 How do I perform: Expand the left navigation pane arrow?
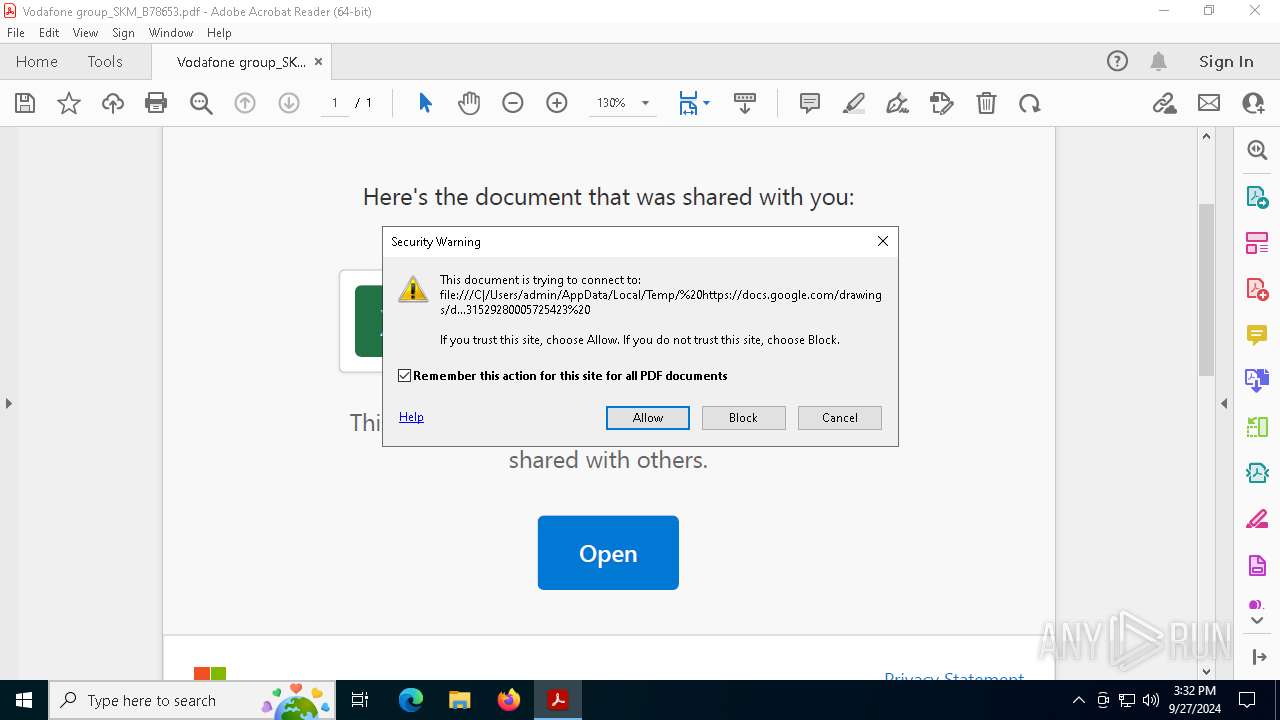click(8, 403)
